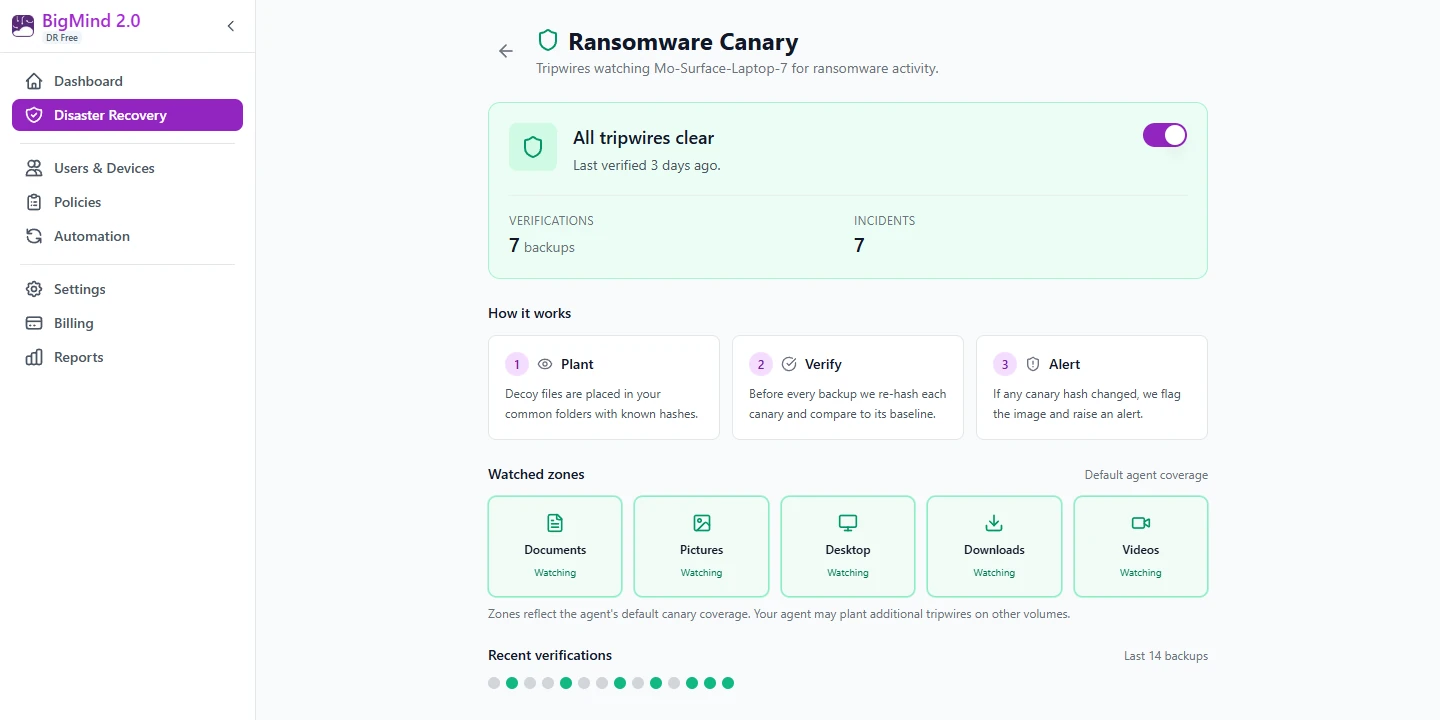Screen dimensions: 1440x720
Task: Click the VERIFICATIONS label
Action: 551,220
